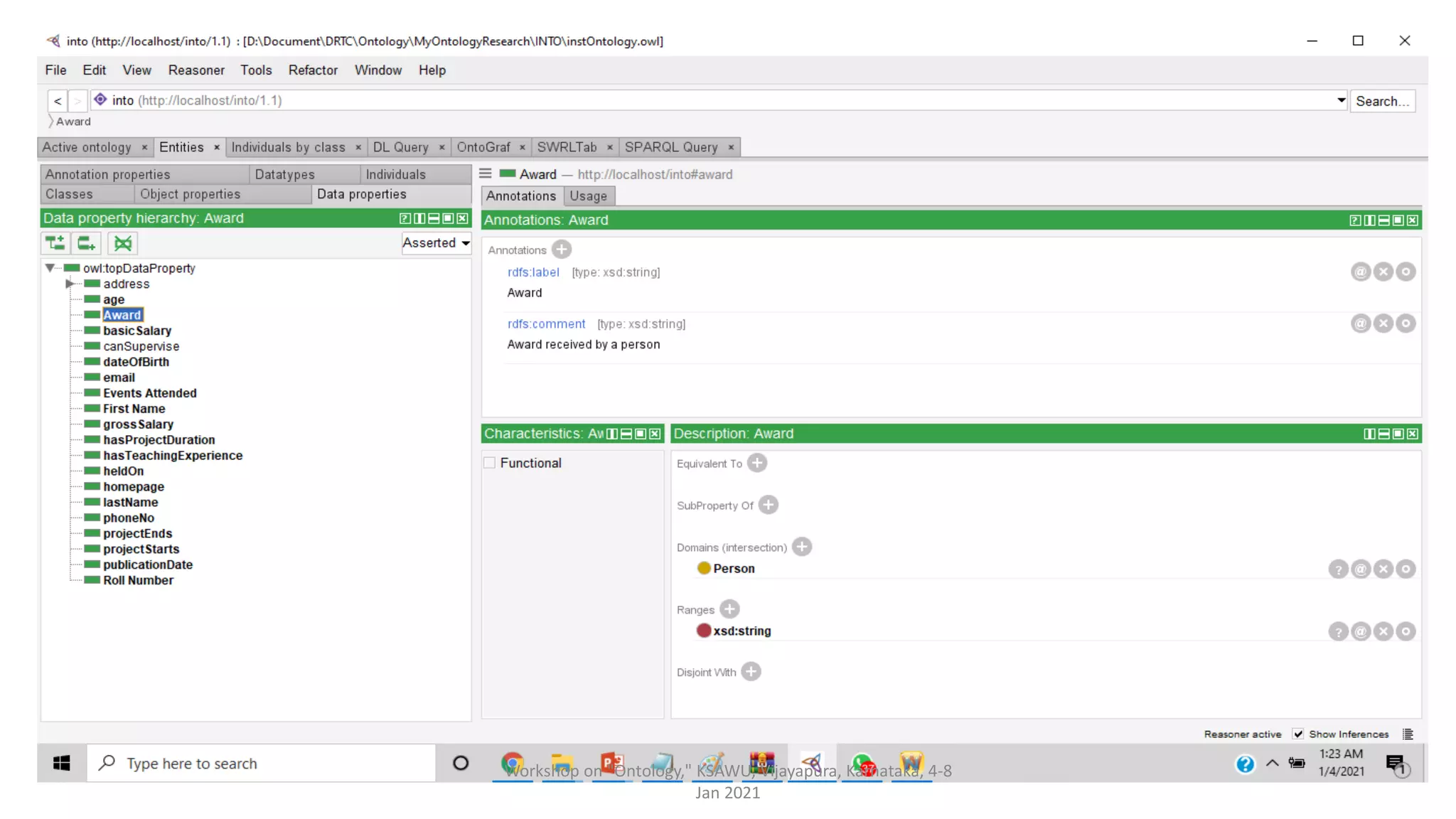The width and height of the screenshot is (1456, 819).
Task: Select the hasTeachingExperience data property
Action: [172, 455]
